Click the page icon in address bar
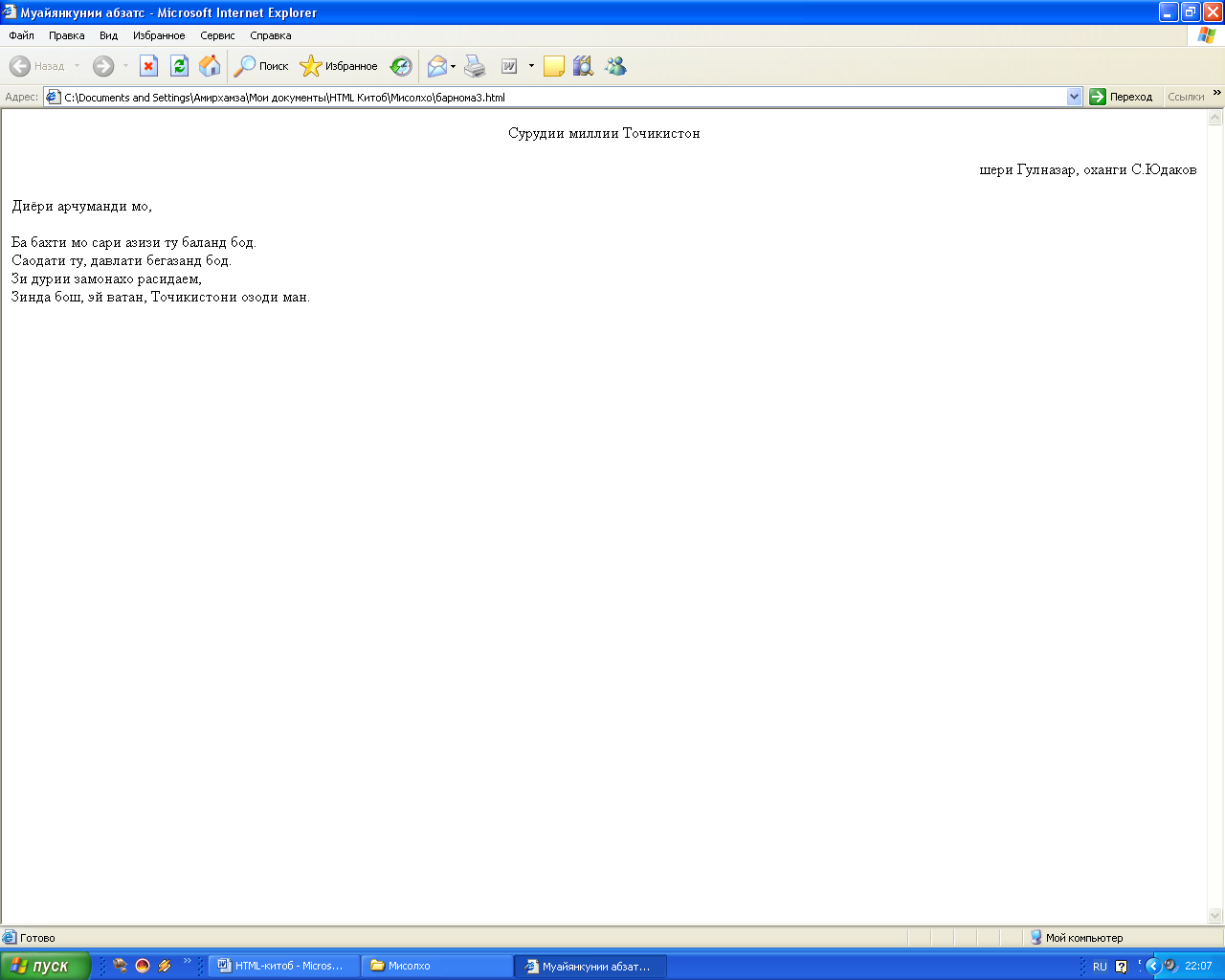The width and height of the screenshot is (1225, 980). click(x=54, y=97)
